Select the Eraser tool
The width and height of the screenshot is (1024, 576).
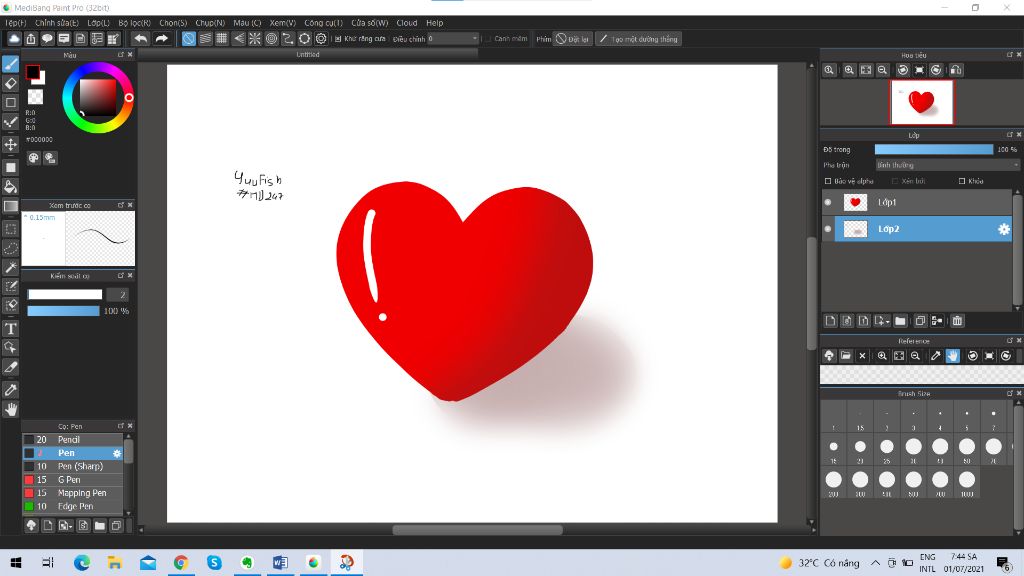tap(10, 84)
